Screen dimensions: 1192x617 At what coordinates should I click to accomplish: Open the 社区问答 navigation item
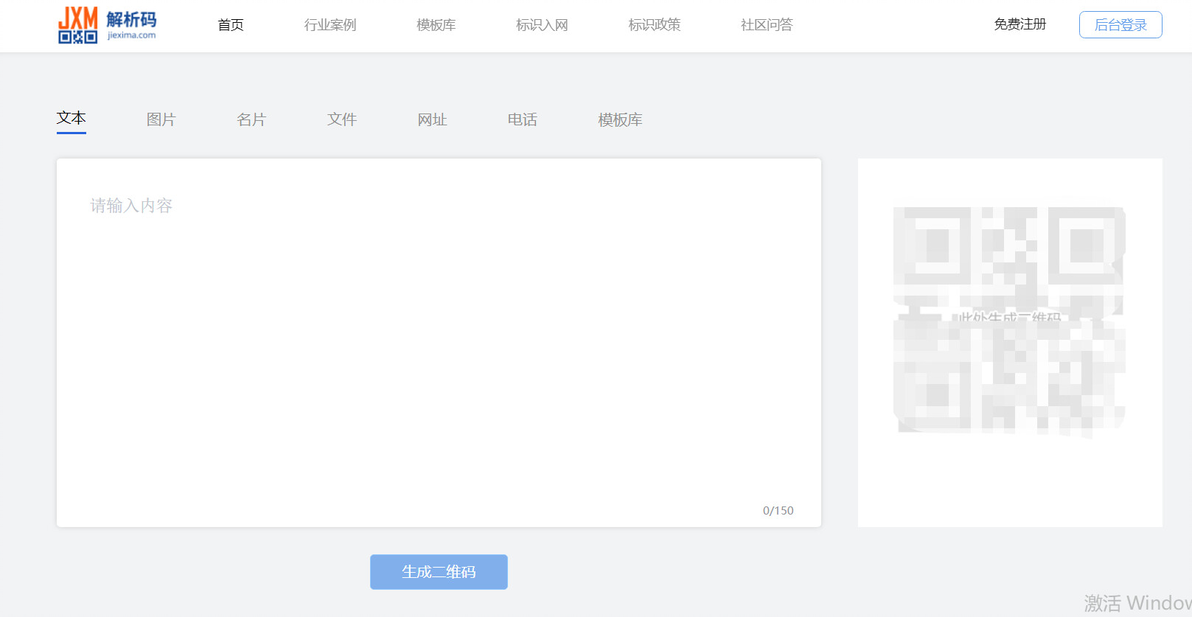coord(767,25)
